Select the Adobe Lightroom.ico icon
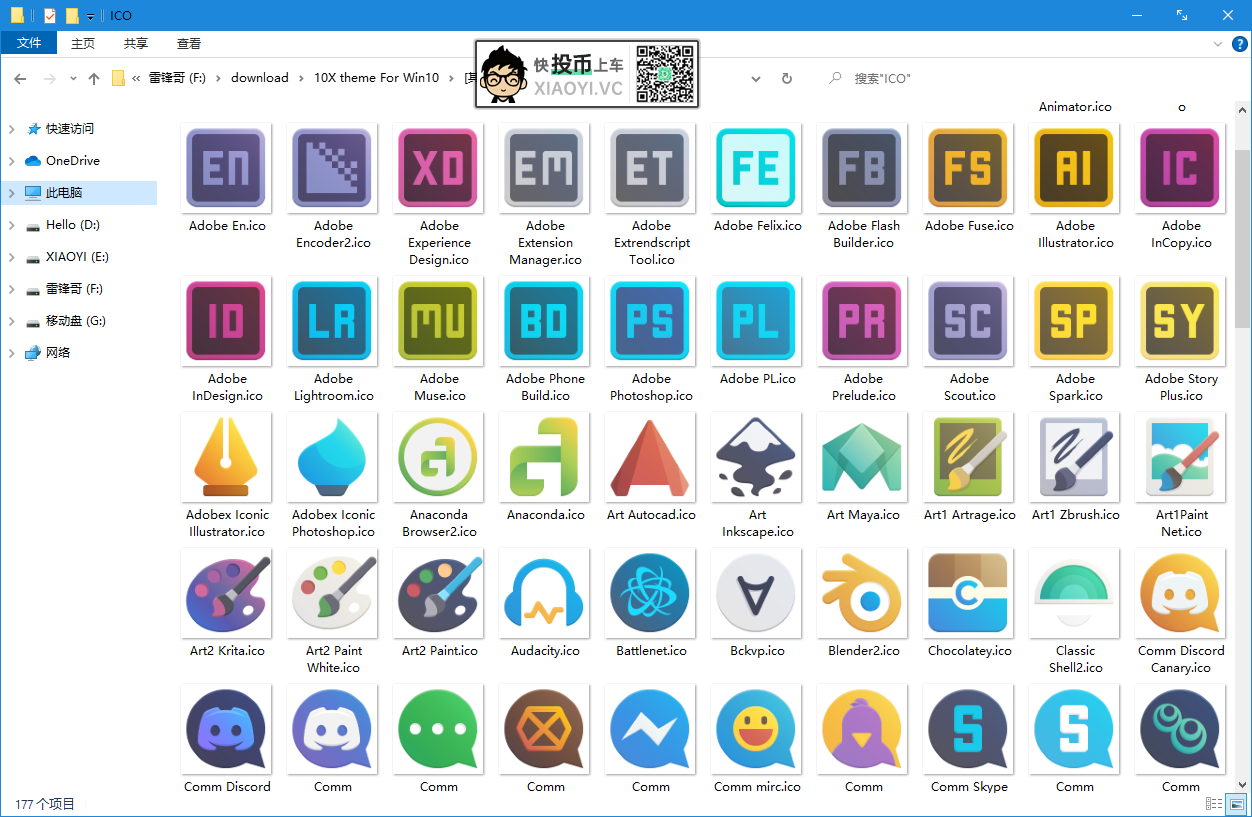The image size is (1252, 817). pyautogui.click(x=333, y=321)
